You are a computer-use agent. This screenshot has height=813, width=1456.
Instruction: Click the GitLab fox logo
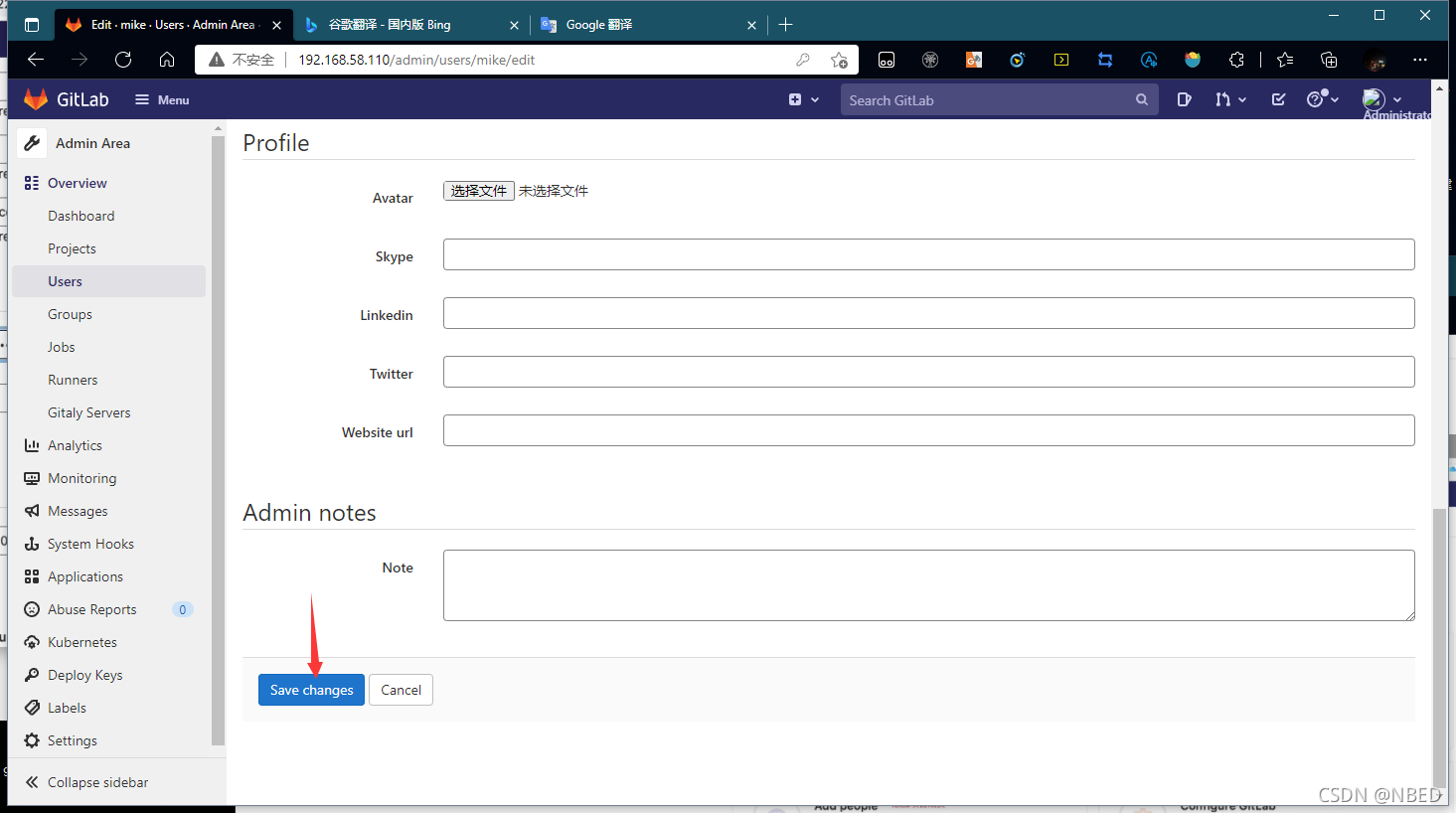[36, 98]
